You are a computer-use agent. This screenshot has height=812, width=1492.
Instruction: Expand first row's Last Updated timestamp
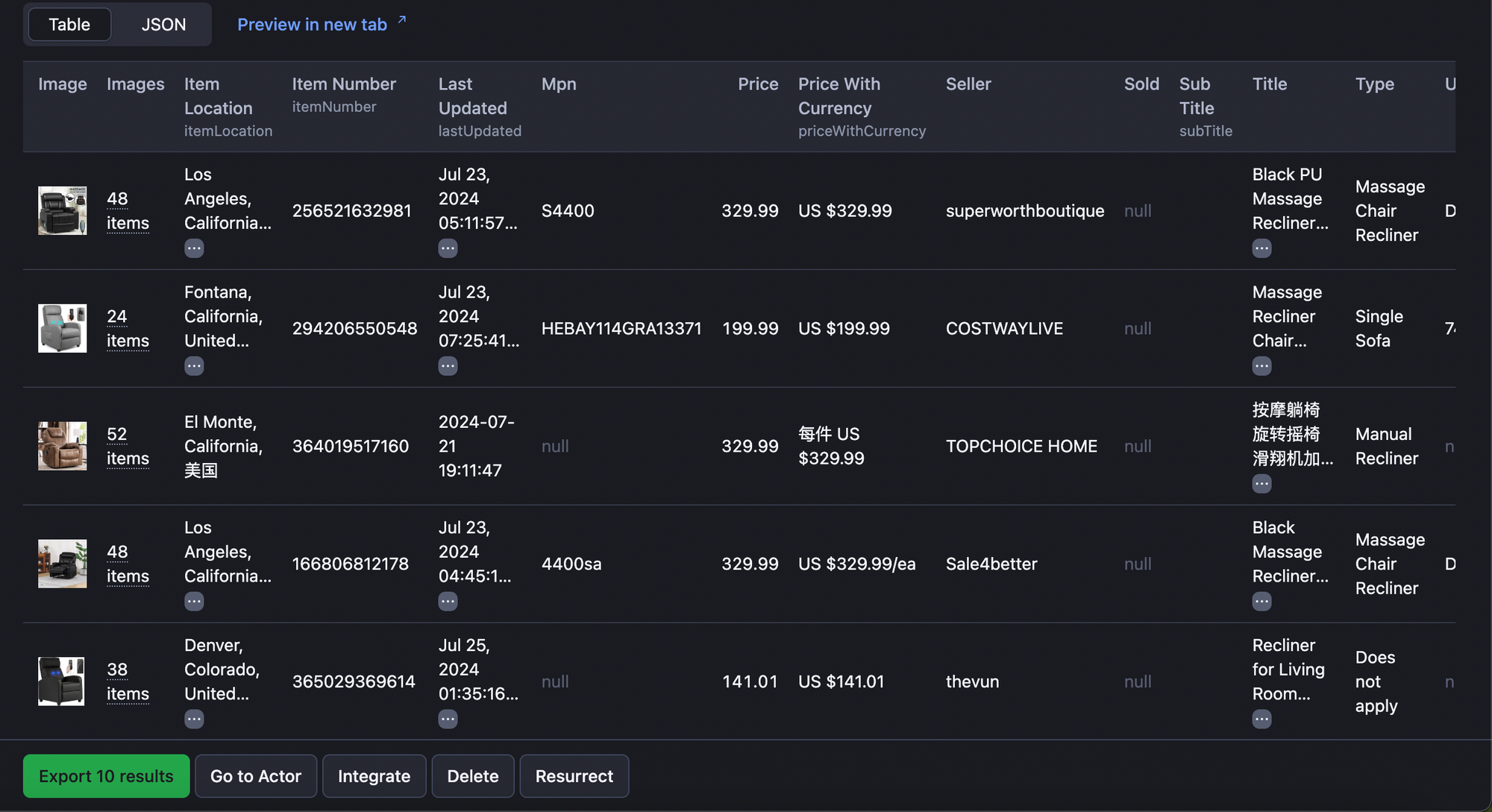tap(448, 248)
